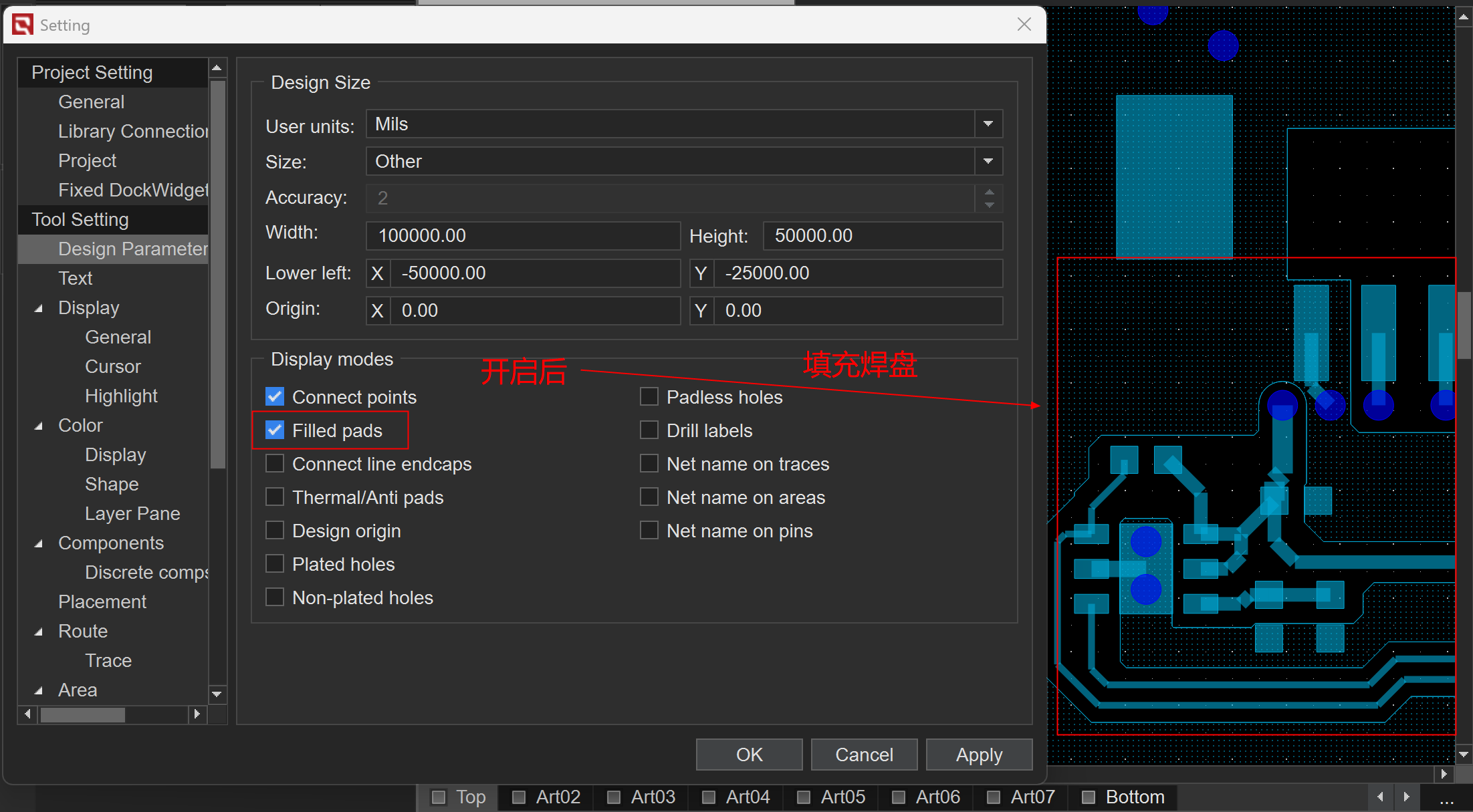1473x812 pixels.
Task: Open the User units dropdown
Action: click(988, 124)
